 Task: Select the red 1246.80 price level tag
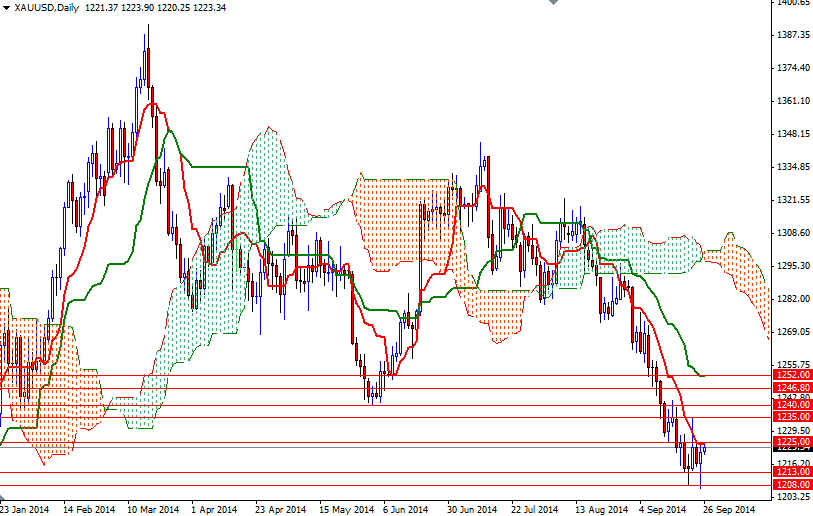pyautogui.click(x=793, y=387)
